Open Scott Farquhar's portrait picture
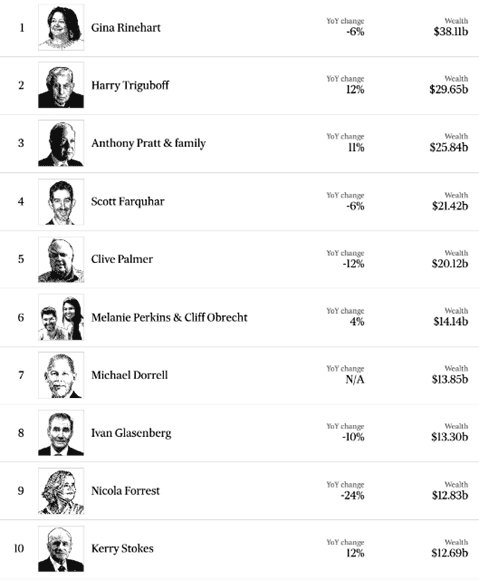The height and width of the screenshot is (581, 479). coord(61,202)
